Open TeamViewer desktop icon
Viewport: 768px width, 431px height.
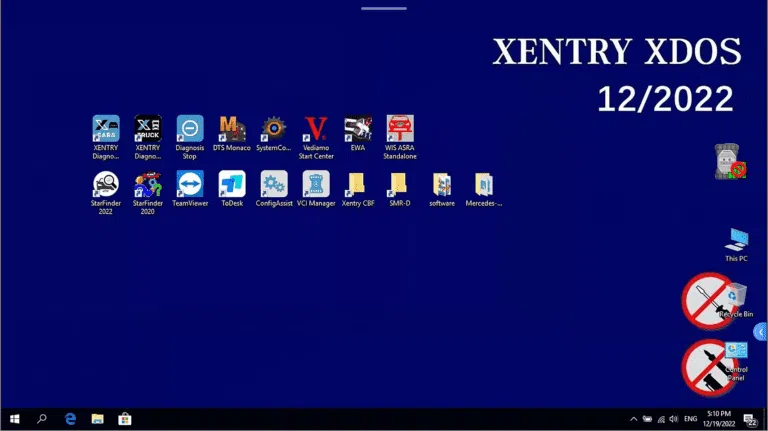coord(190,189)
